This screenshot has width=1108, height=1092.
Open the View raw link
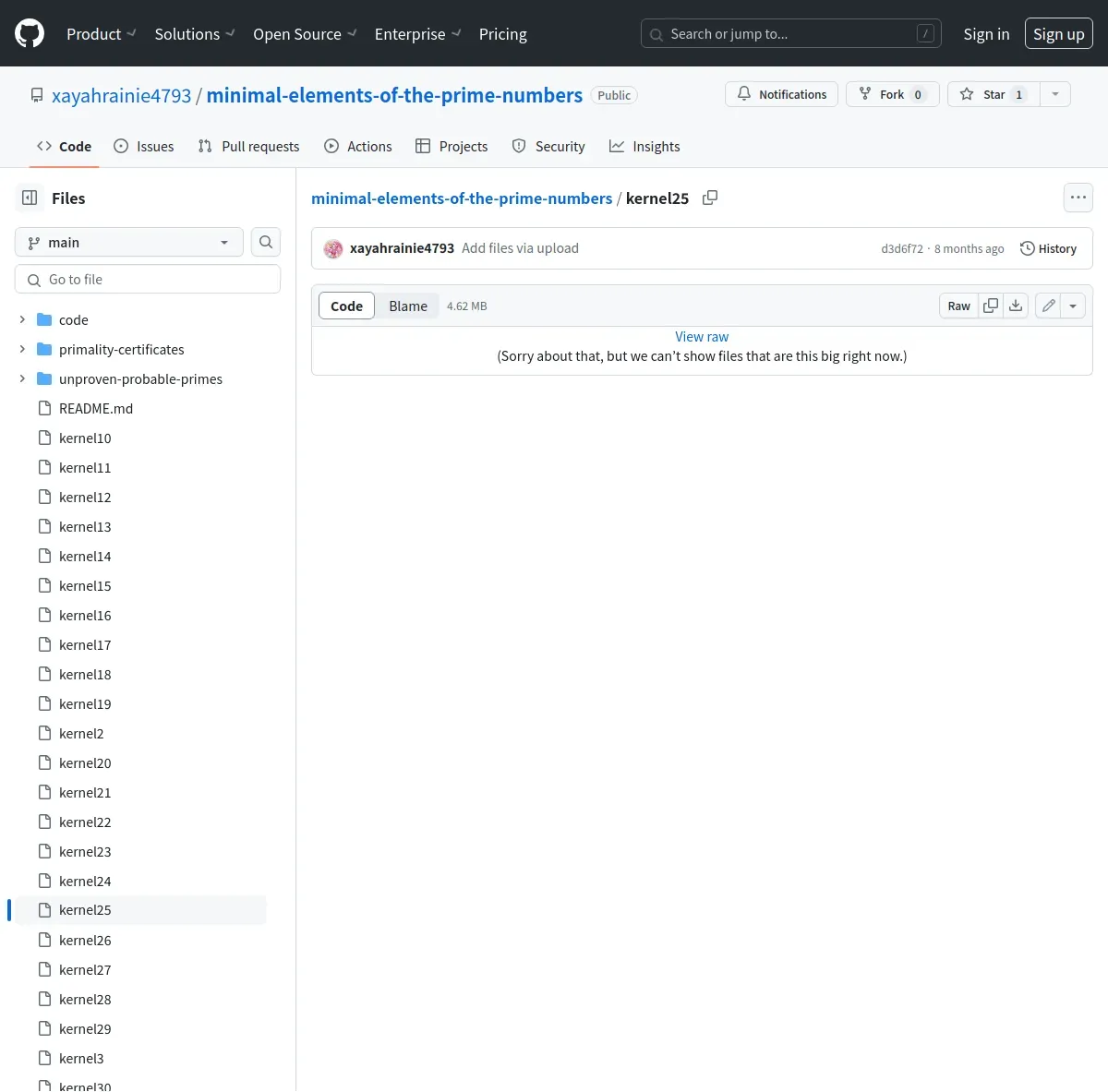click(702, 337)
